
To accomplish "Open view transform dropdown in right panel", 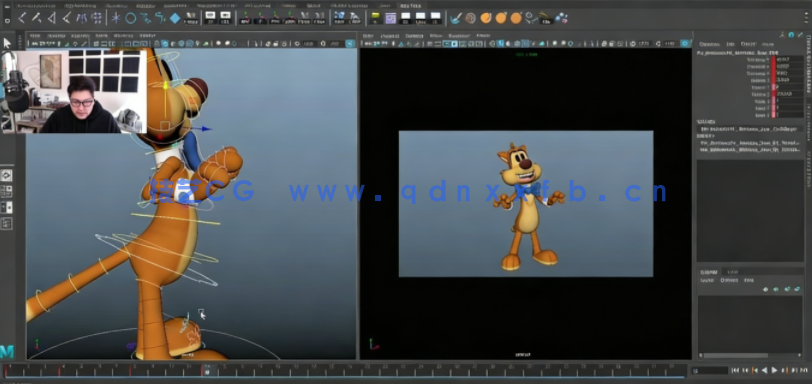I will click(685, 43).
